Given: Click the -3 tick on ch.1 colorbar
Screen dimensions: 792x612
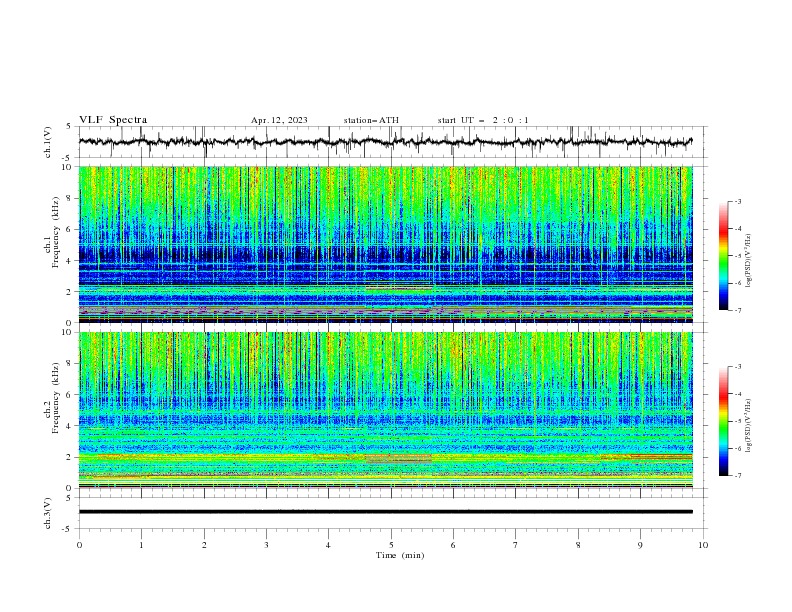Looking at the screenshot, I should point(738,201).
